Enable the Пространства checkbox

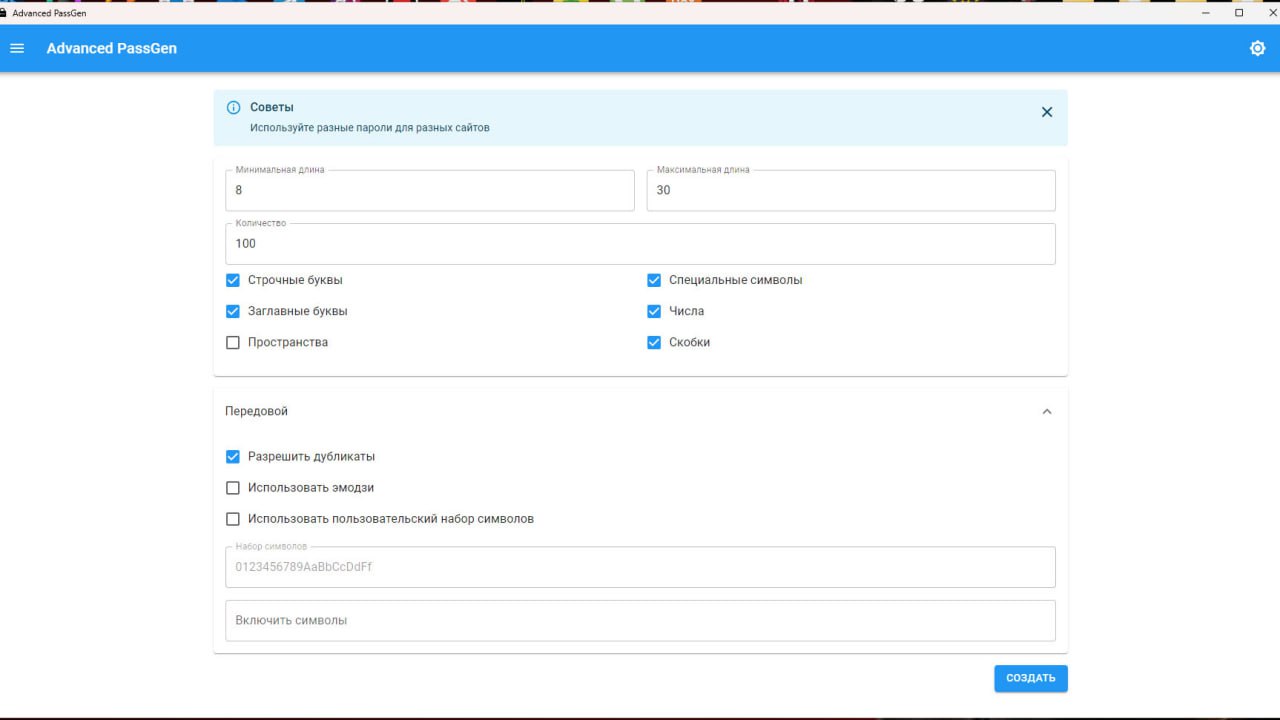click(233, 342)
